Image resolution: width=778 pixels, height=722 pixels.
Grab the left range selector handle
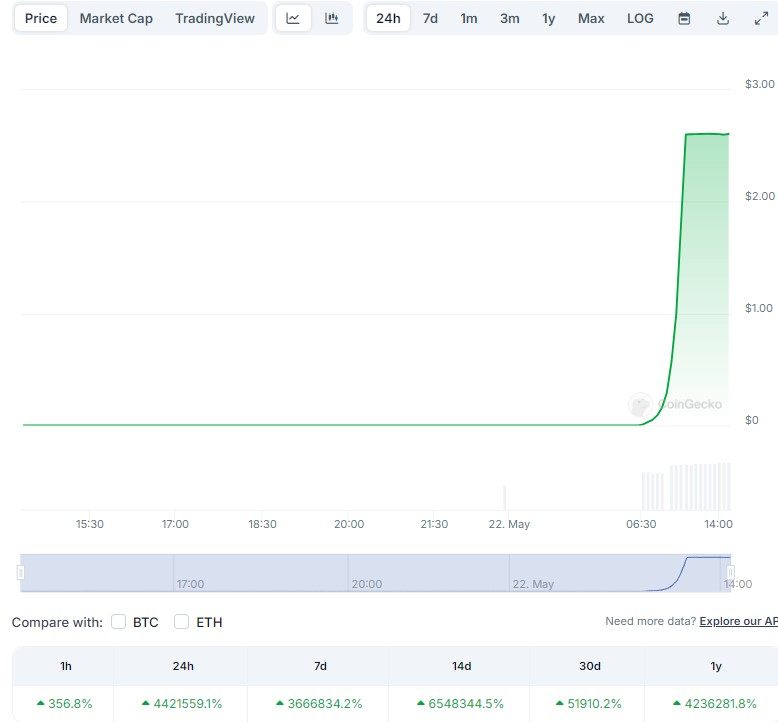(x=21, y=573)
